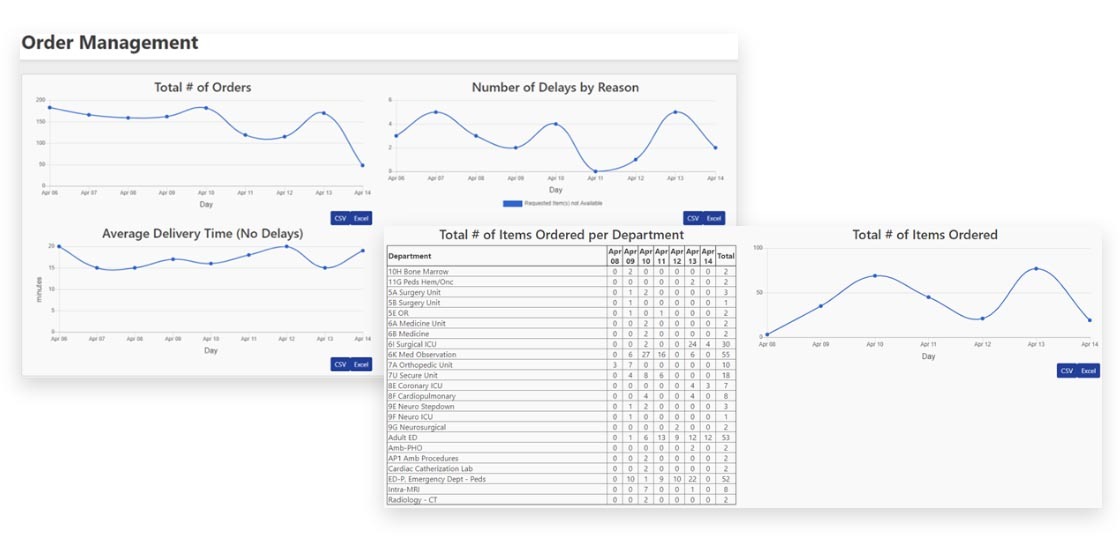Screen dimensions: 1120x540
Task: Select the '8E Coronary ICU' row
Action: [561, 386]
